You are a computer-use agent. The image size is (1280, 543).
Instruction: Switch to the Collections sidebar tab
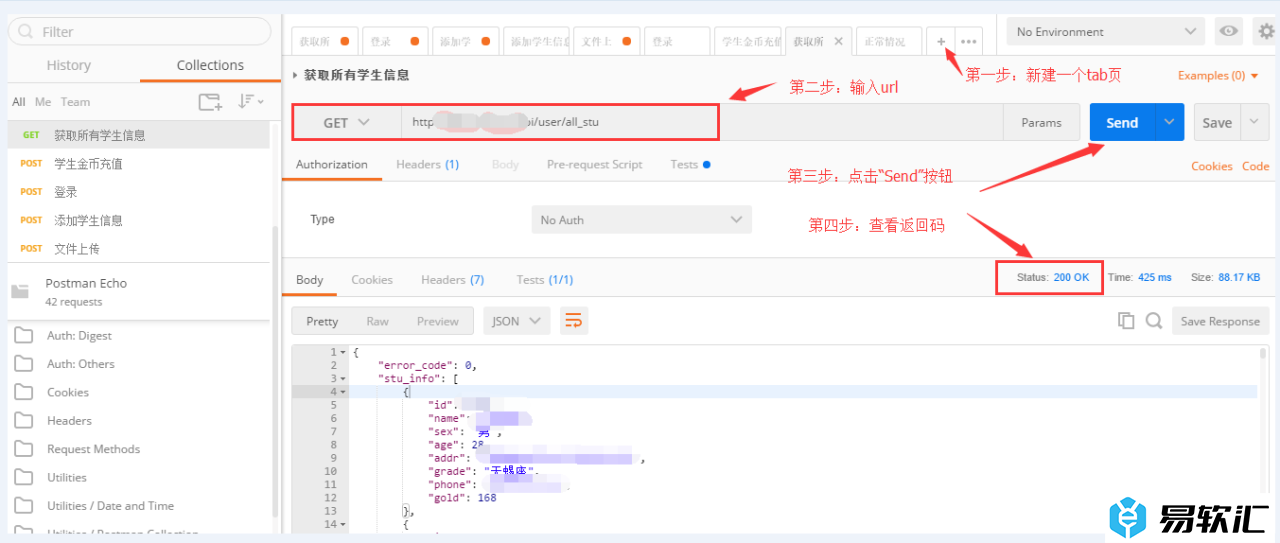point(210,65)
